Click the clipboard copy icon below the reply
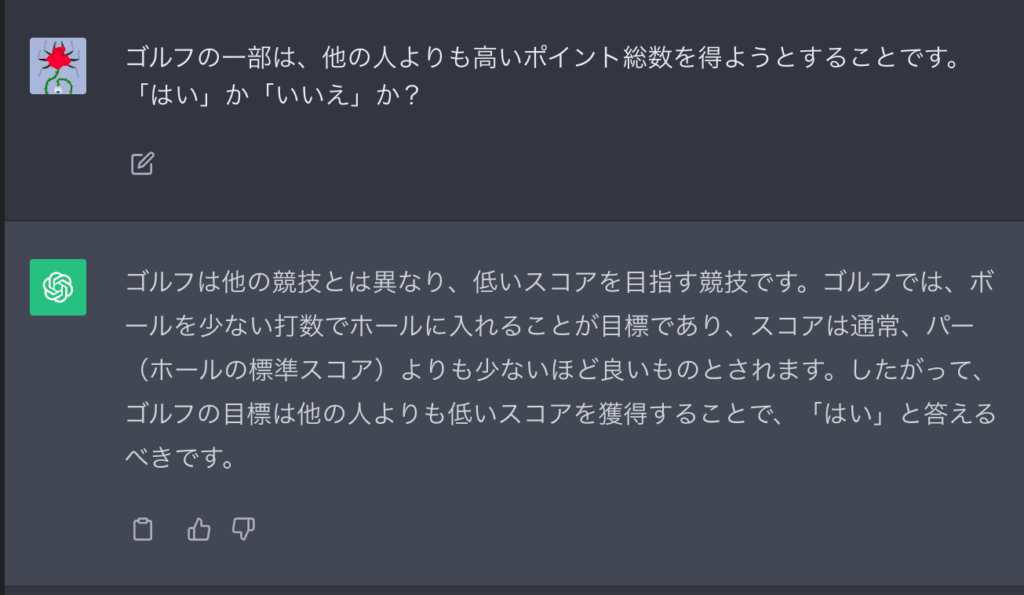 141,529
